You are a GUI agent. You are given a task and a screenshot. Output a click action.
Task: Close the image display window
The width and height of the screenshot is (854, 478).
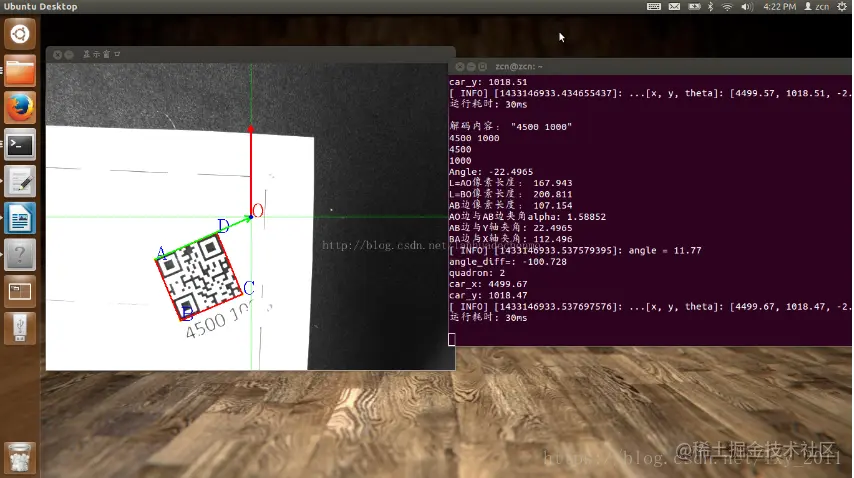[x=58, y=54]
